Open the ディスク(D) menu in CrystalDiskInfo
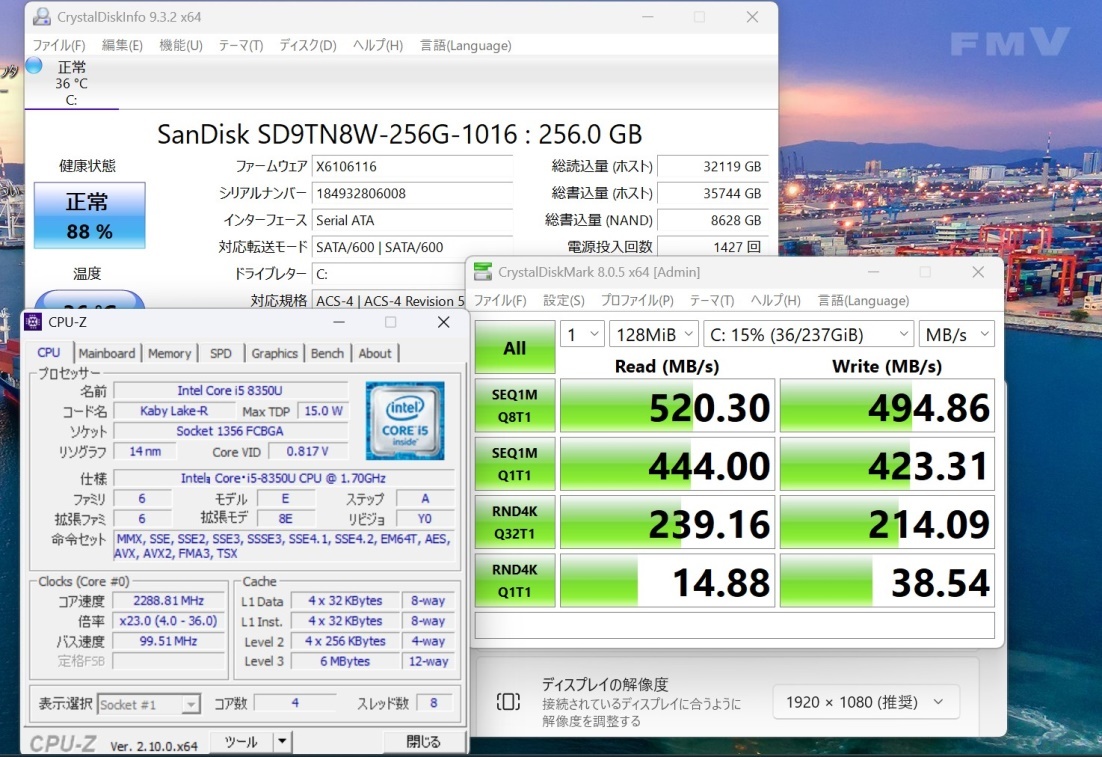This screenshot has width=1102, height=757. click(305, 45)
